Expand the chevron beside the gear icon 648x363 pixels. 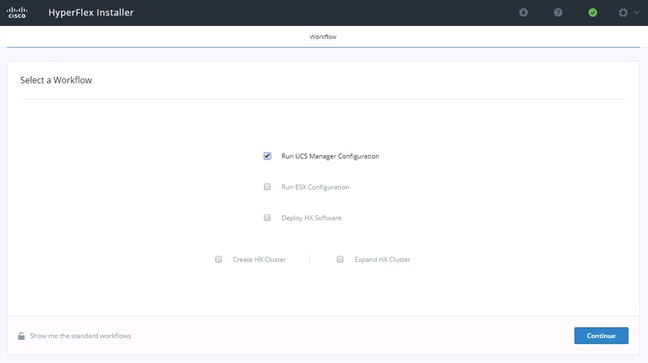click(637, 12)
